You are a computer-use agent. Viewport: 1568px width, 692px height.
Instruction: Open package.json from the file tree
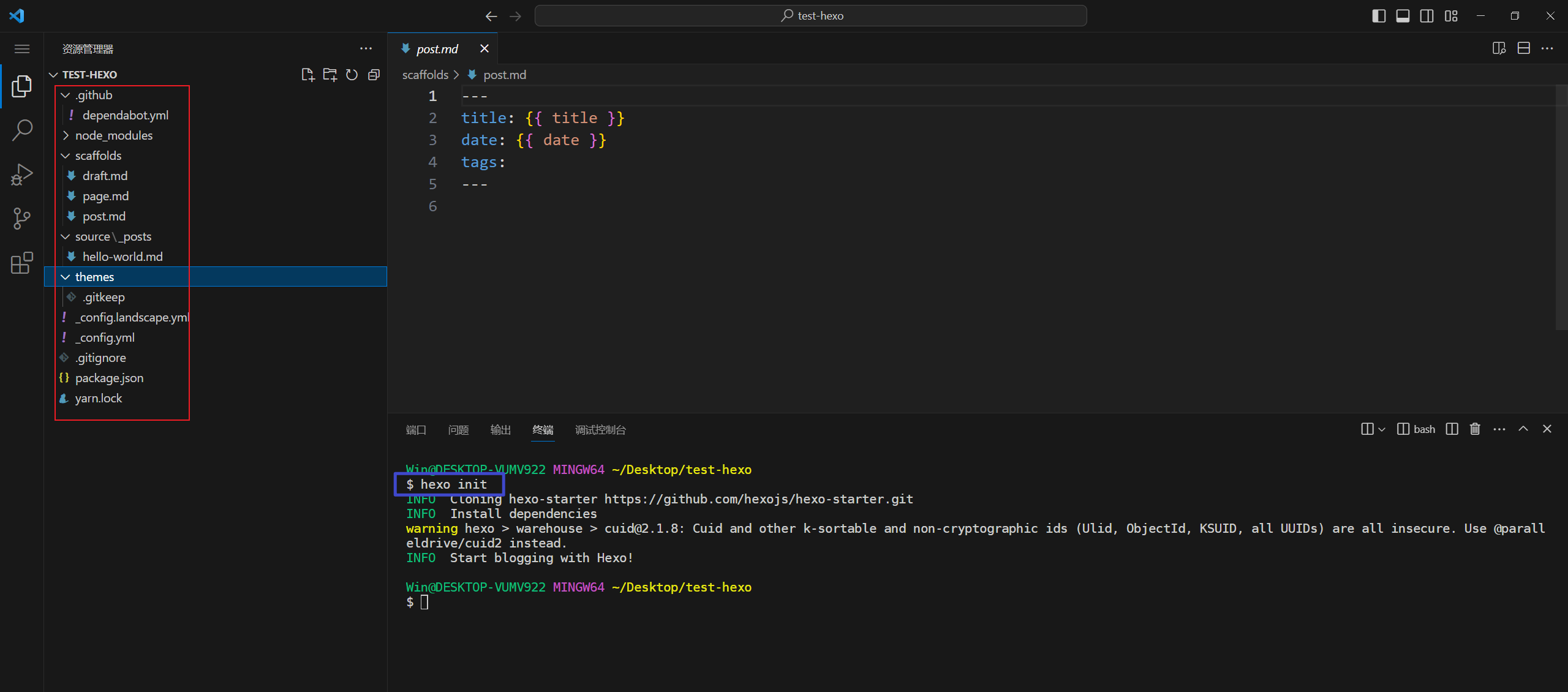pos(109,378)
